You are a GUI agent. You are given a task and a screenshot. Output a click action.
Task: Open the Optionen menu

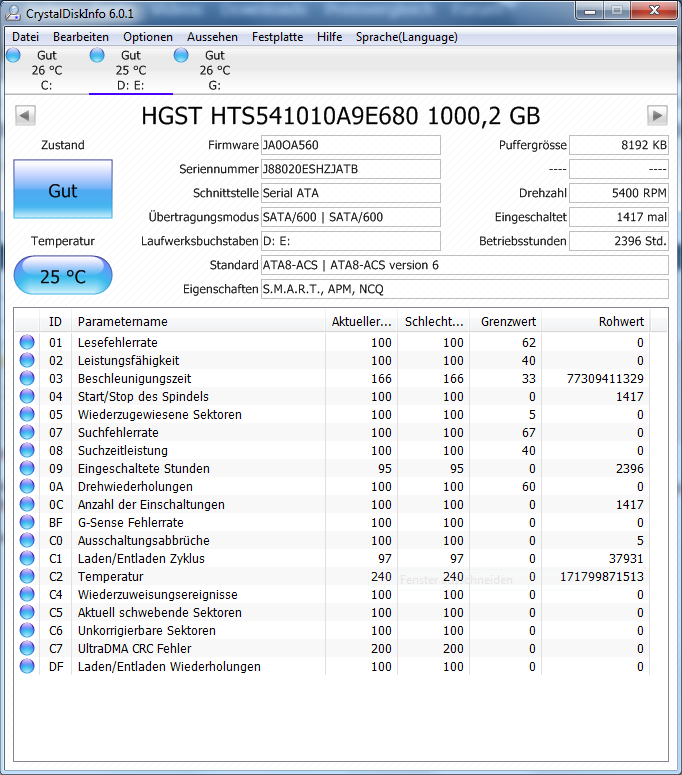[148, 37]
